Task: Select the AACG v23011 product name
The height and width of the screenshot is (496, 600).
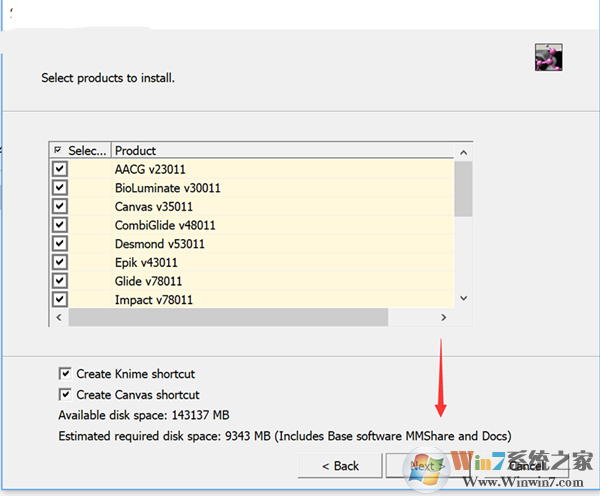Action: tap(150, 169)
